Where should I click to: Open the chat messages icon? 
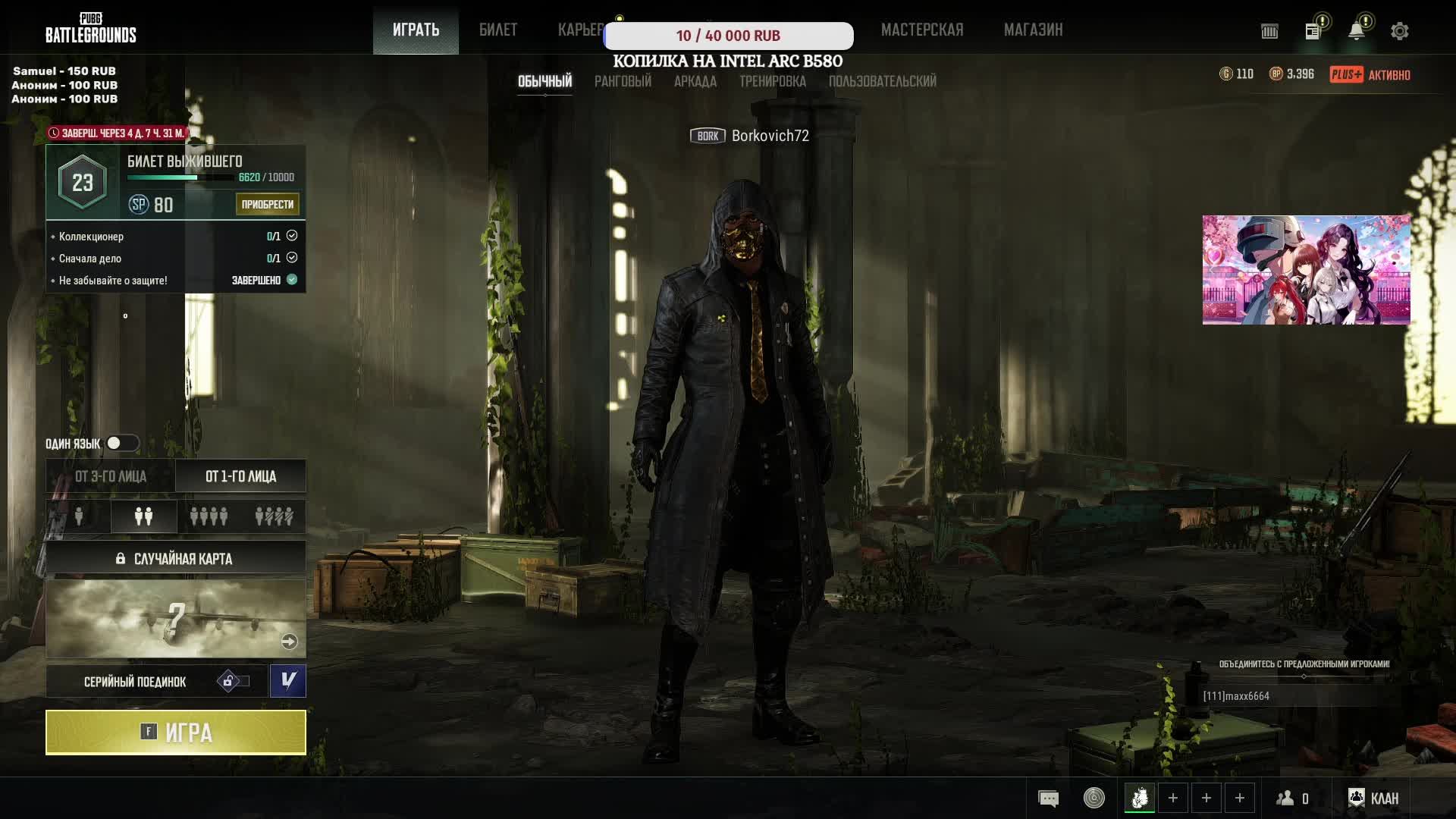coord(1048,798)
